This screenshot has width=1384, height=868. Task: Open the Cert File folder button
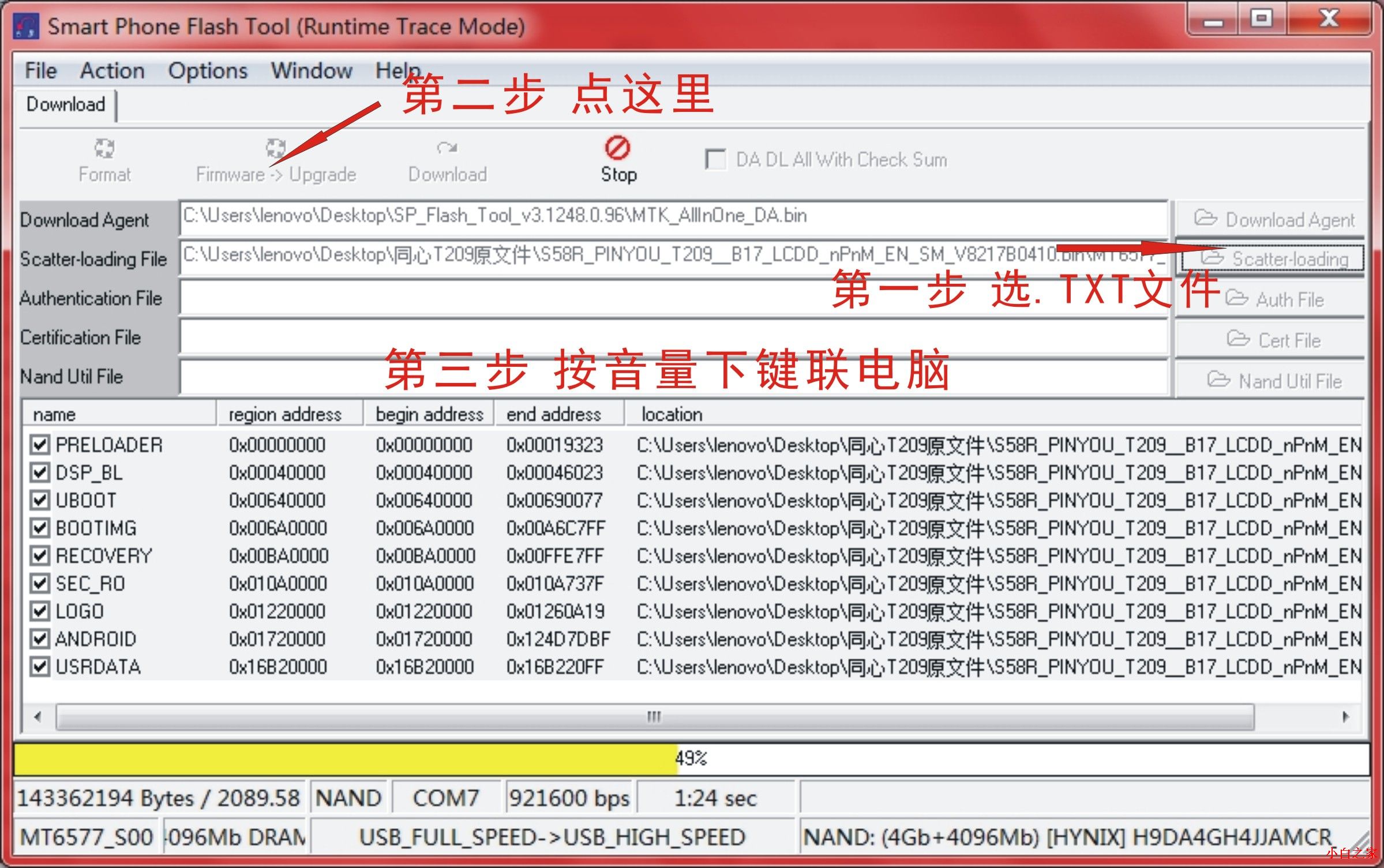coord(1271,339)
